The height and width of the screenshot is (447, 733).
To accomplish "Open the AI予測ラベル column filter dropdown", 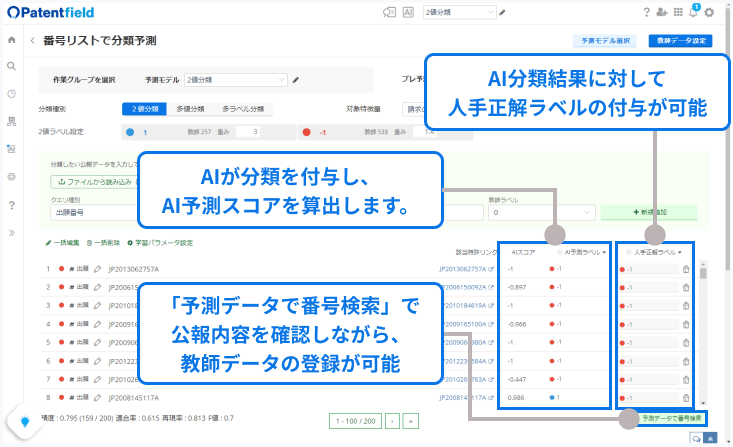I will coord(604,252).
